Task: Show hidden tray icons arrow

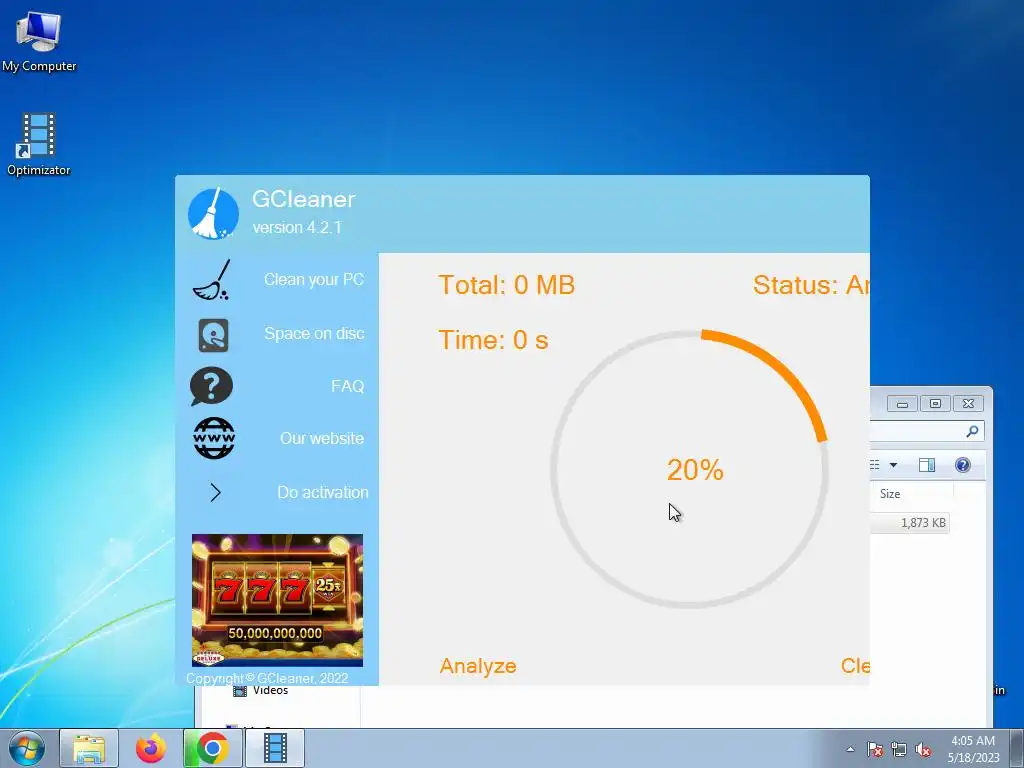Action: pos(850,749)
